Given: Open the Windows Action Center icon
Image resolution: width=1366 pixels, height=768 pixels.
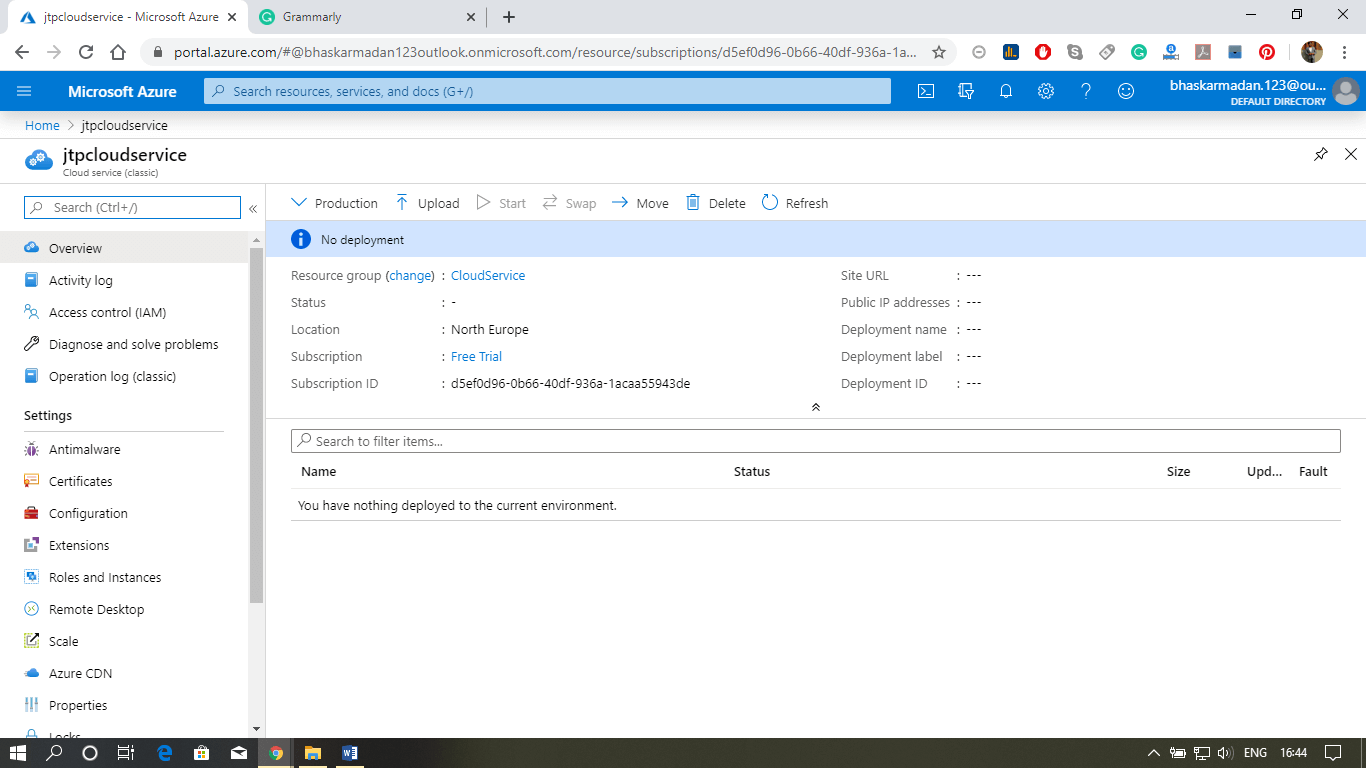Looking at the screenshot, I should tap(1333, 753).
